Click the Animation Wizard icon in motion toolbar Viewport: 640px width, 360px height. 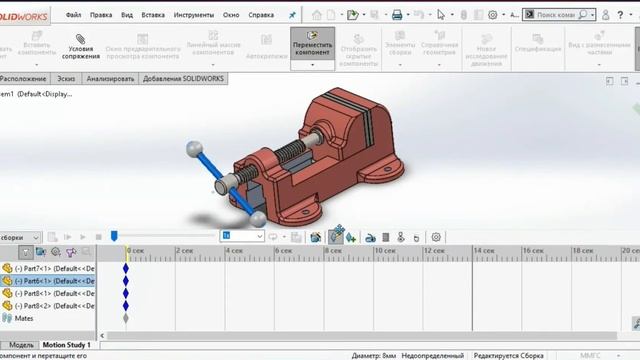[316, 237]
